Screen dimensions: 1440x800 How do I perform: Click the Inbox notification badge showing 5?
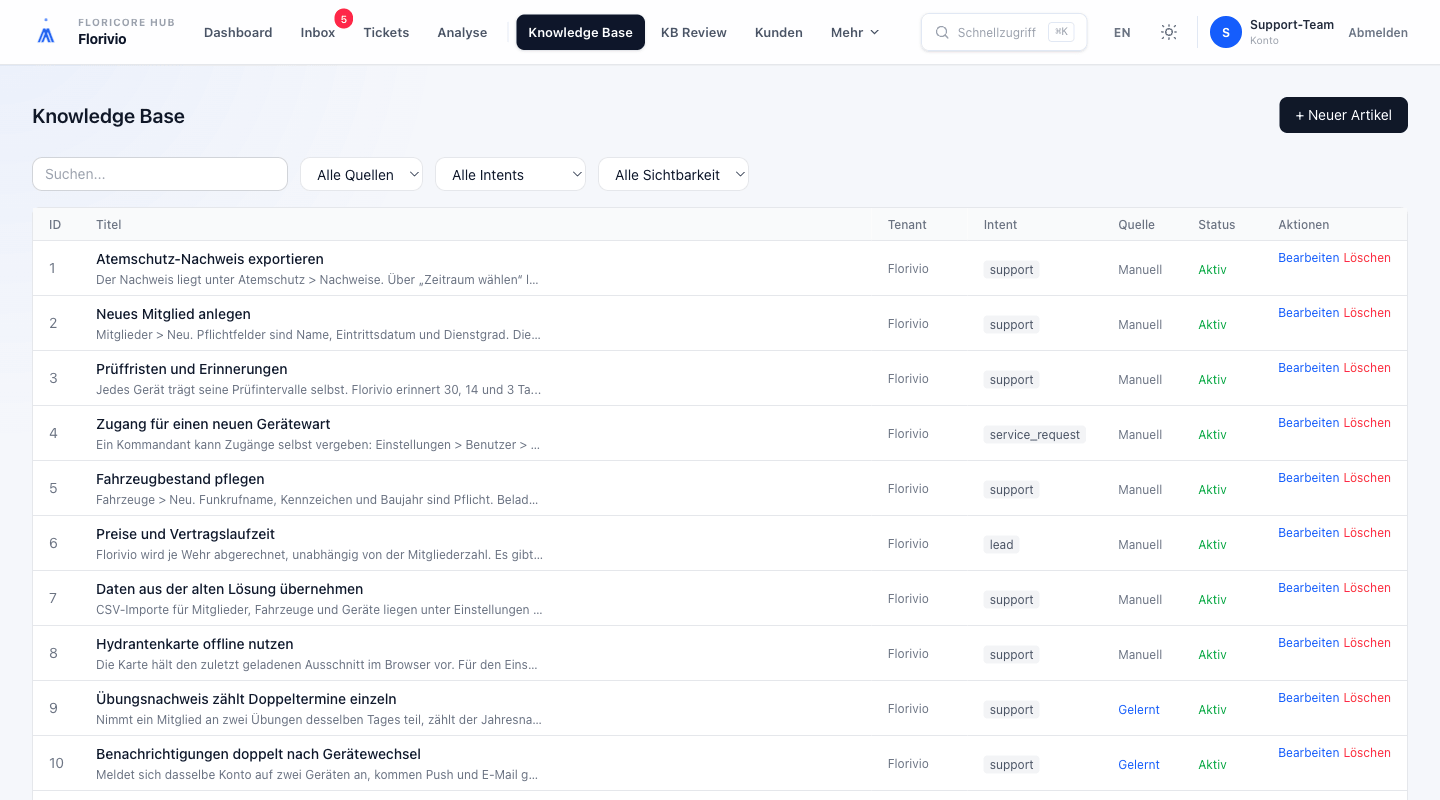click(x=344, y=19)
